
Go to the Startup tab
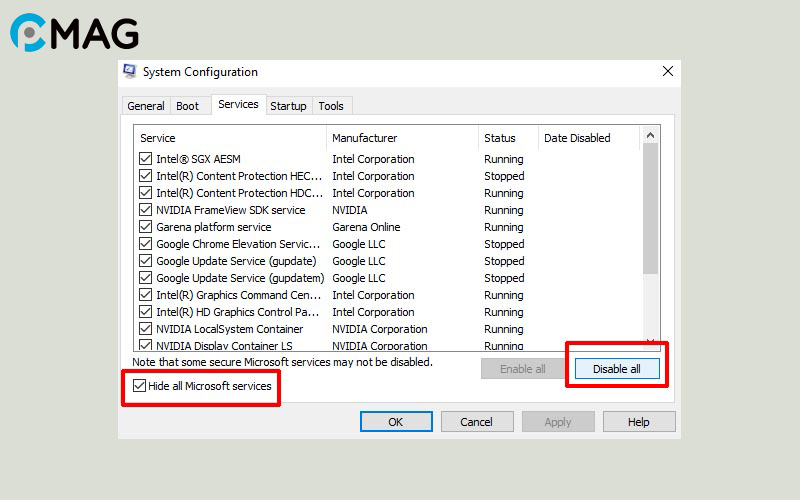click(x=288, y=106)
